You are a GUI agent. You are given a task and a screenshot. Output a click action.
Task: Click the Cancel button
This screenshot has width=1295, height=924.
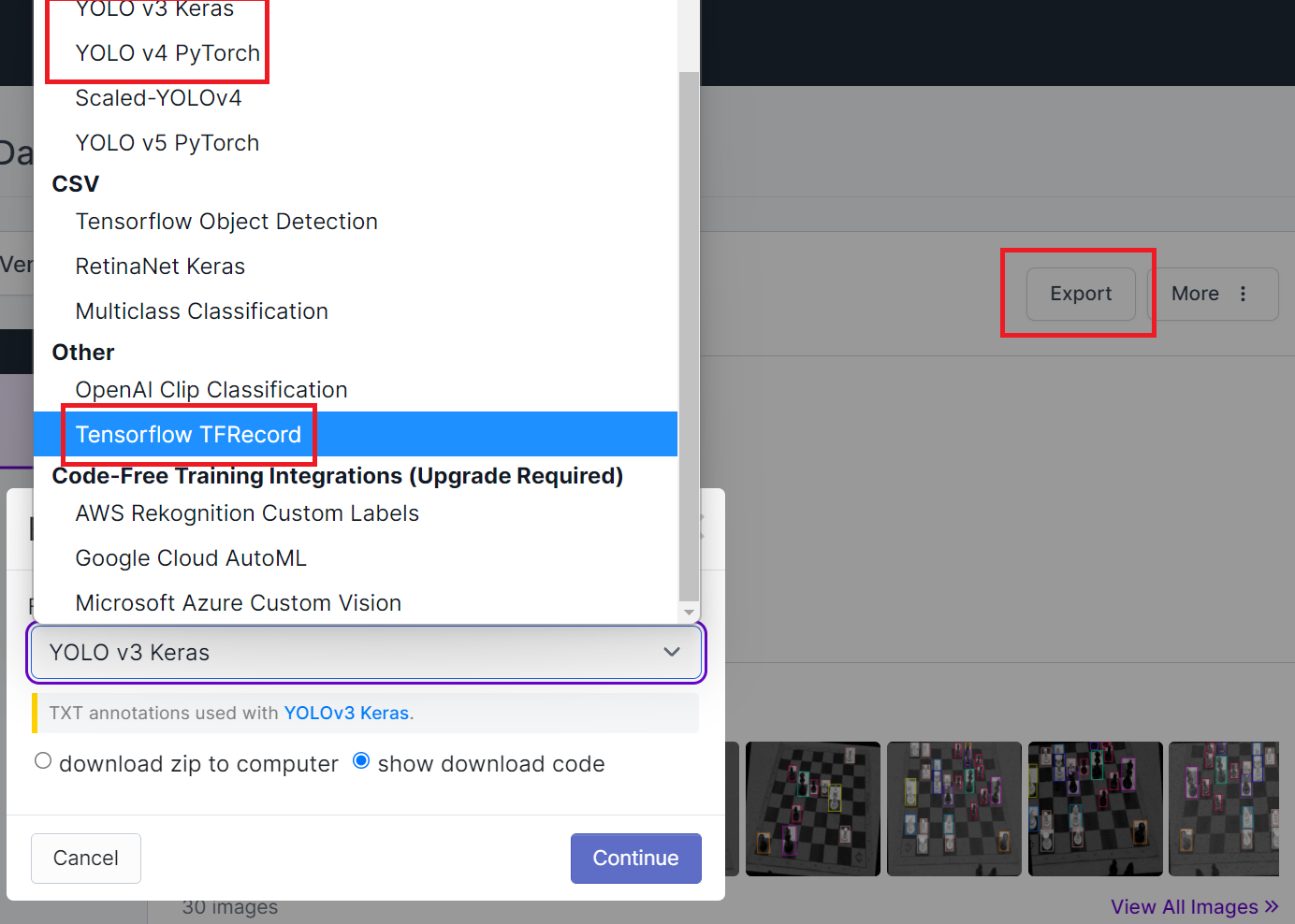[86, 858]
